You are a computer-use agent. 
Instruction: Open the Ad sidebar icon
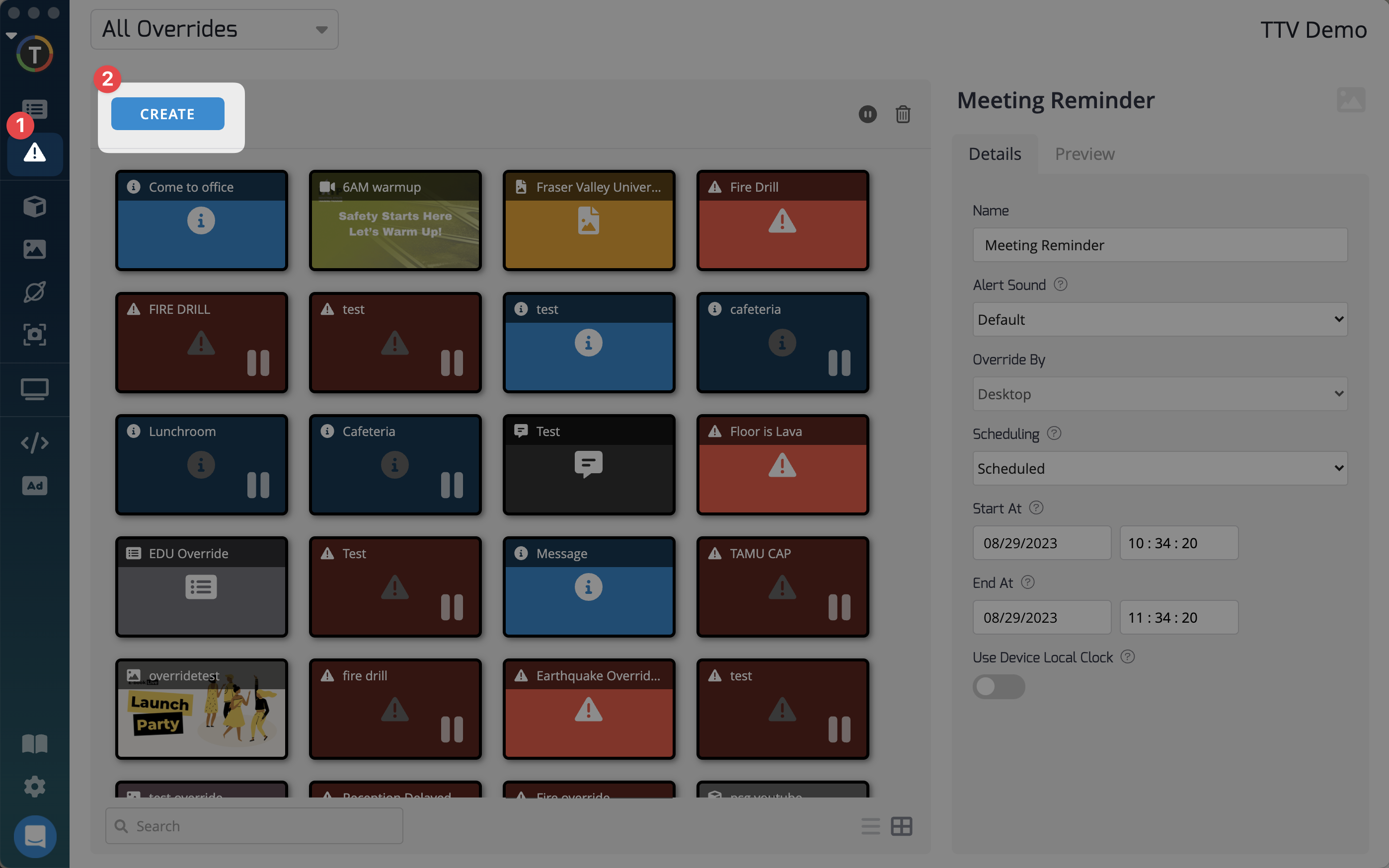click(34, 486)
